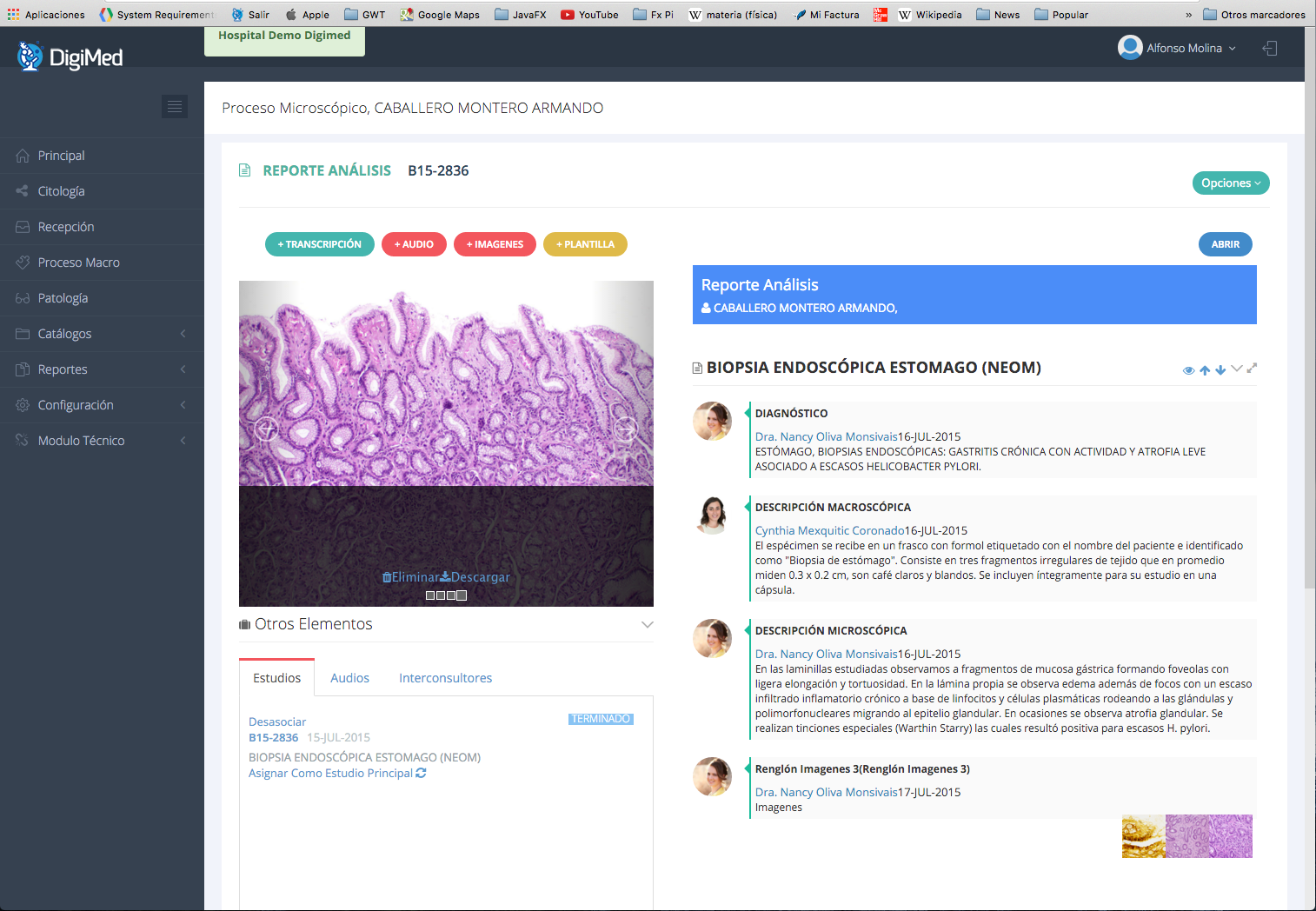Viewport: 1316px width, 911px height.
Task: Open the Opciones dropdown
Action: tap(1230, 183)
